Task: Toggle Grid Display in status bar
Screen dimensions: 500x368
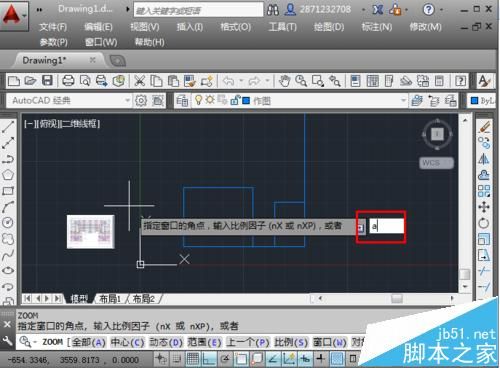Action: click(193, 359)
